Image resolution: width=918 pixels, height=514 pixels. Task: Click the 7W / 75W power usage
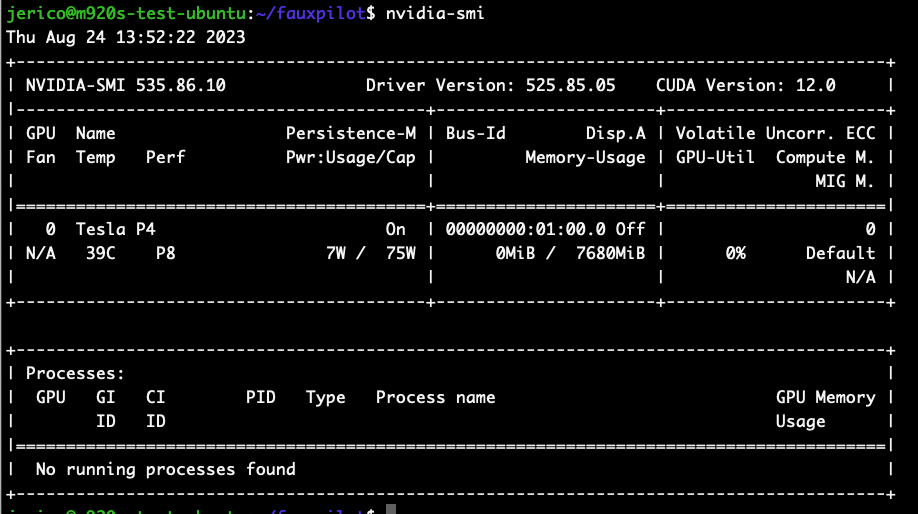[x=370, y=253]
